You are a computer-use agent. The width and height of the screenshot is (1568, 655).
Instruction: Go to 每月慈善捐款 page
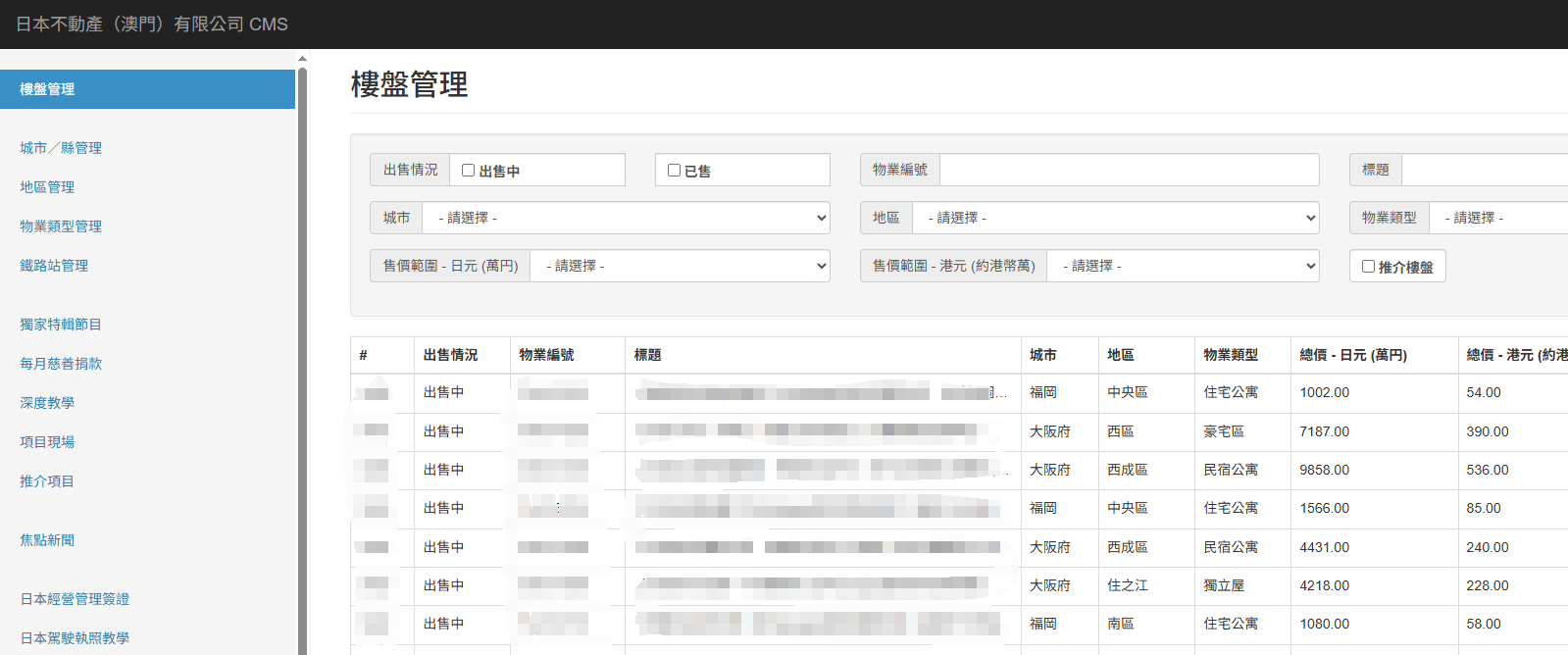point(61,364)
